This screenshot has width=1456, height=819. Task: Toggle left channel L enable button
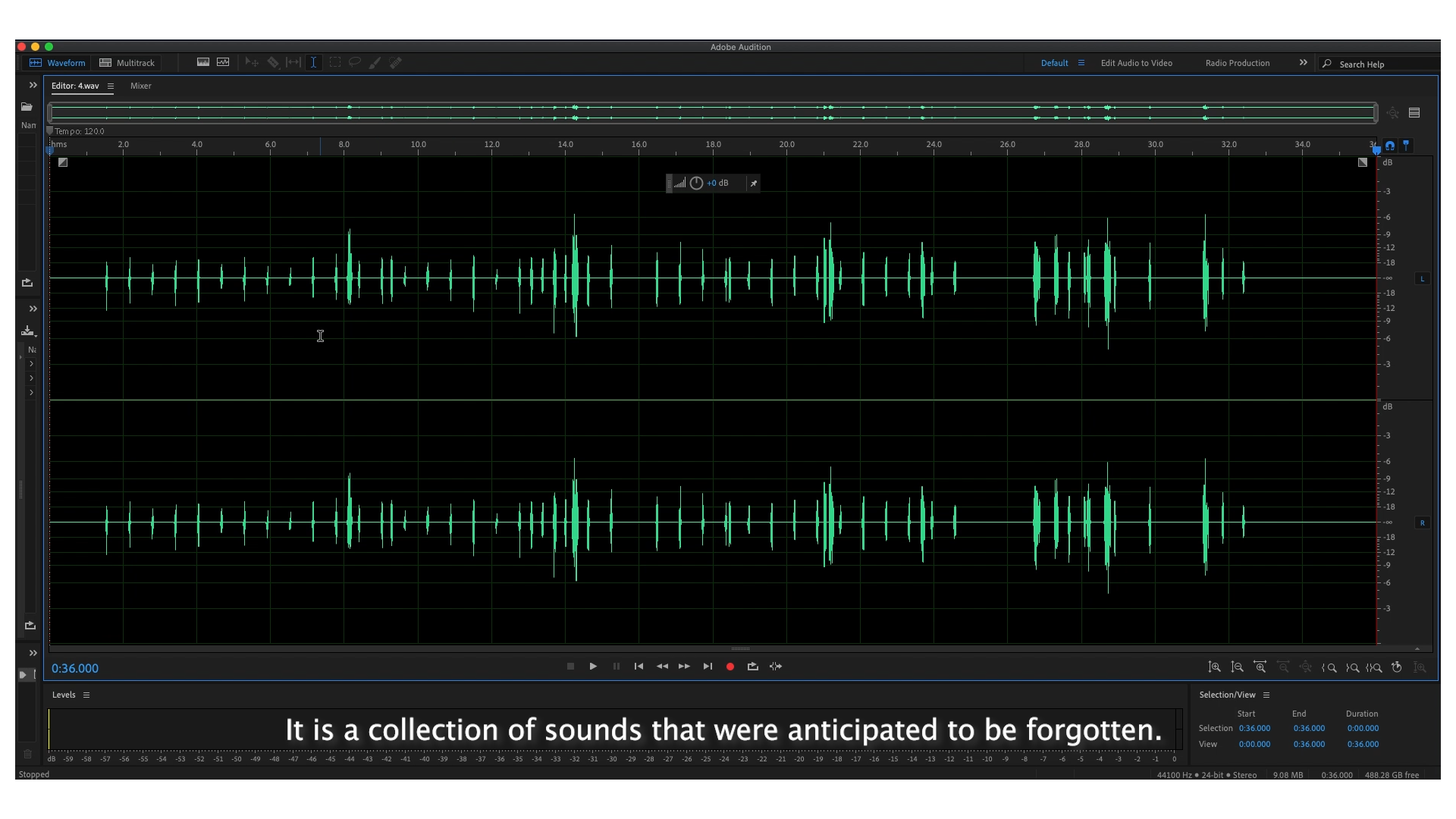[x=1422, y=279]
